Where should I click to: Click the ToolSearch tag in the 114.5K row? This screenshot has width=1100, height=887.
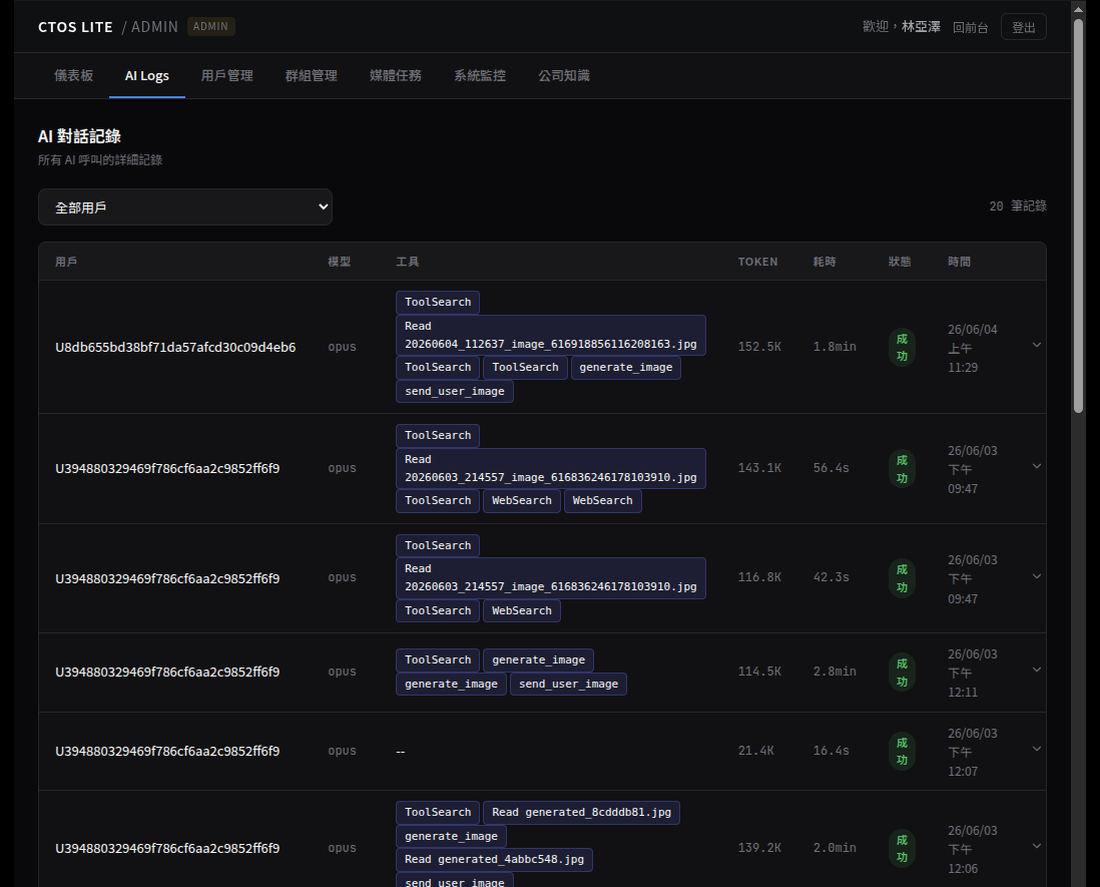[438, 660]
